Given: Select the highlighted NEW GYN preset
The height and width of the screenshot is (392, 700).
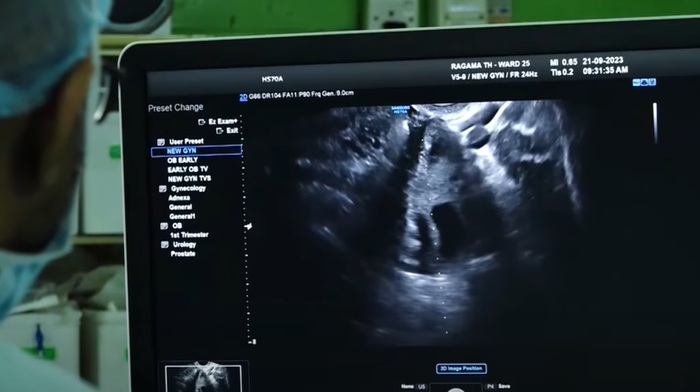Looking at the screenshot, I should coord(196,151).
